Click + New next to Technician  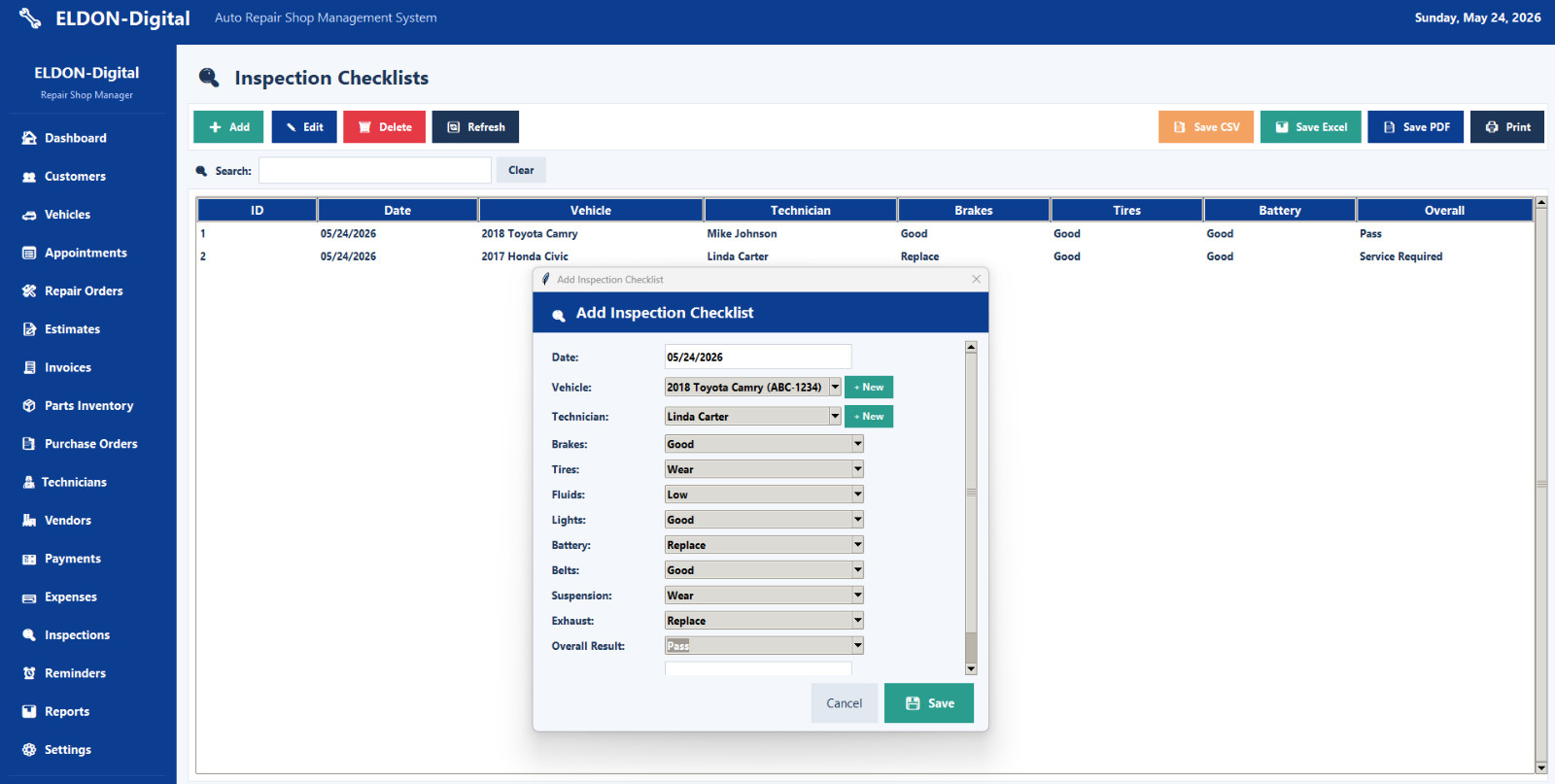click(869, 416)
